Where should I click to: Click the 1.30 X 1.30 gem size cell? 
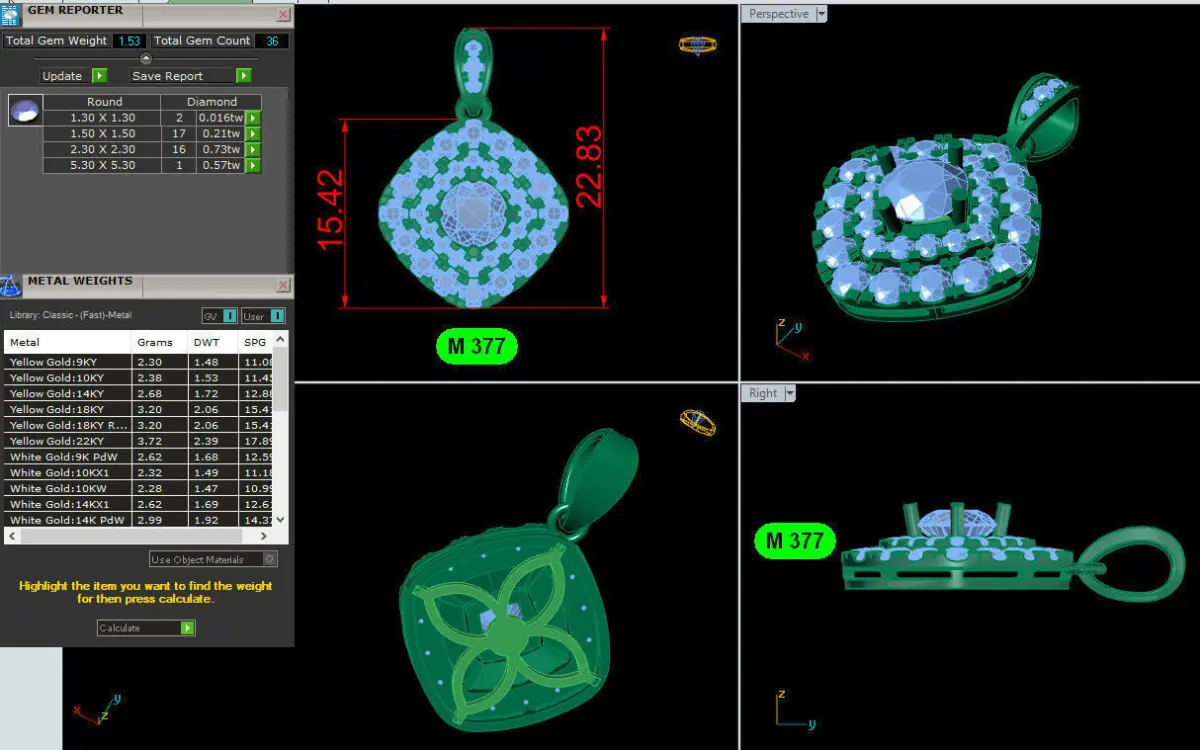pos(102,118)
